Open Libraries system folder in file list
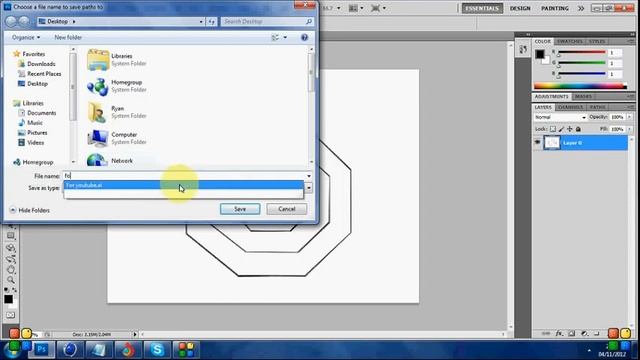The width and height of the screenshot is (640, 360). tap(118, 60)
